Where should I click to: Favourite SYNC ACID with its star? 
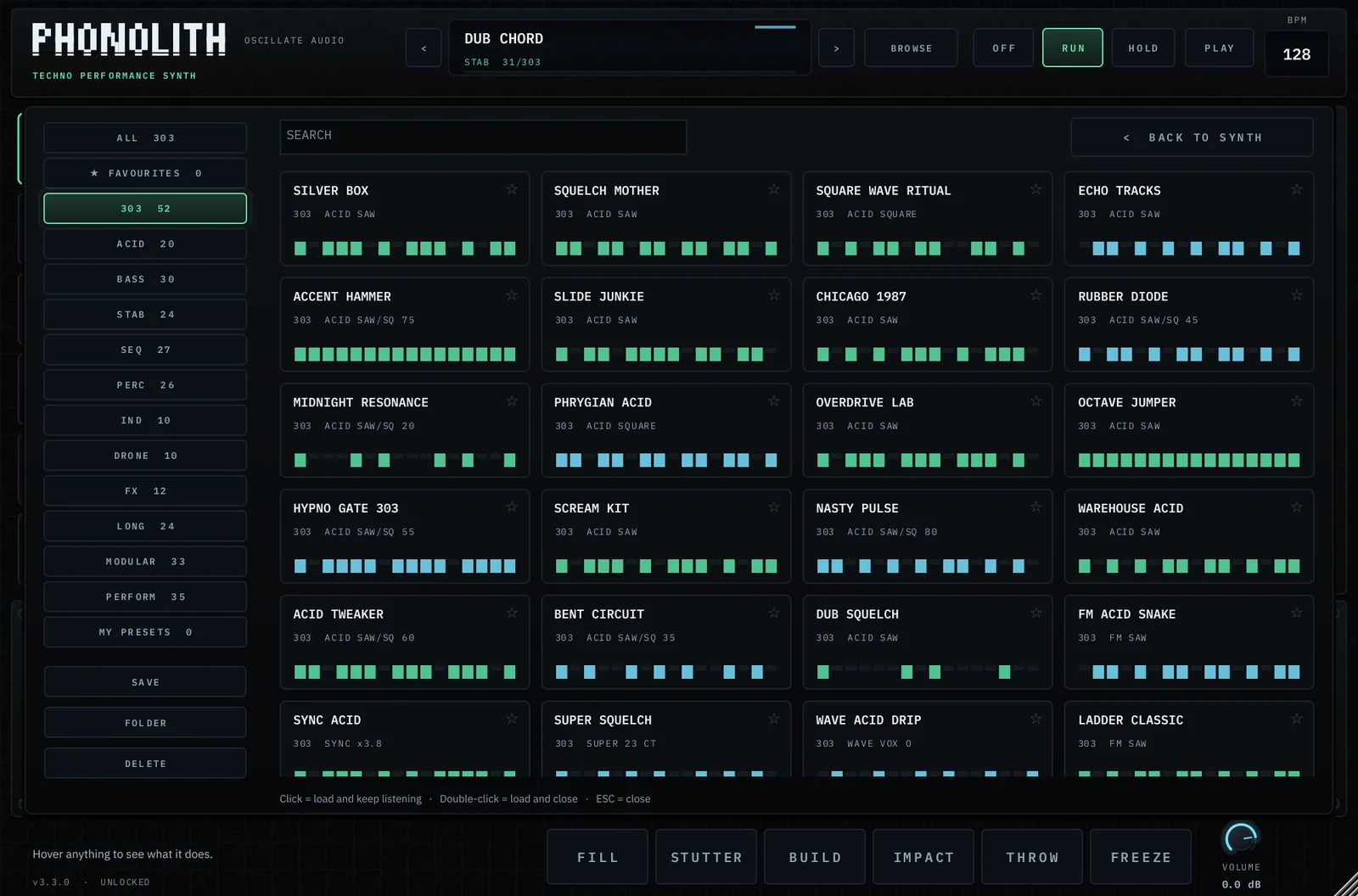[x=512, y=719]
